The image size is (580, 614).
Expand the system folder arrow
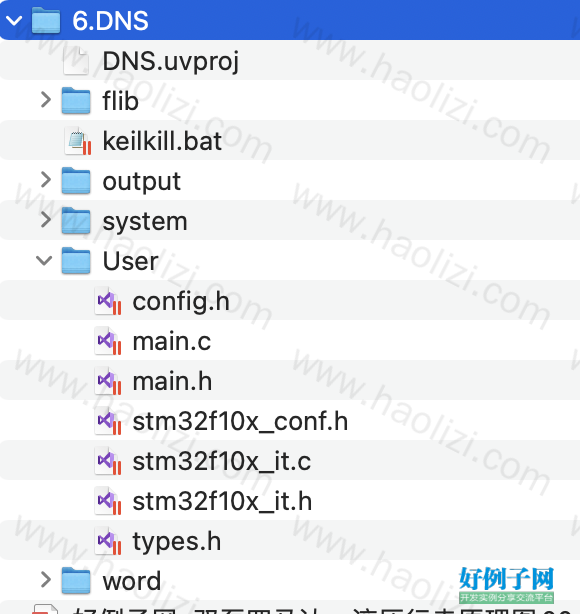tap(46, 220)
